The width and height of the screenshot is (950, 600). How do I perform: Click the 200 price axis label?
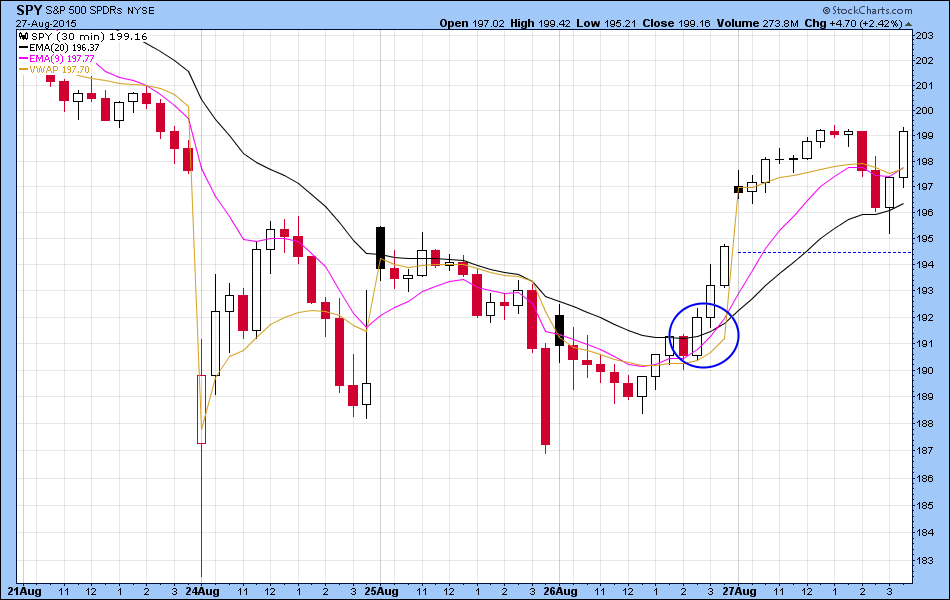pyautogui.click(x=924, y=110)
